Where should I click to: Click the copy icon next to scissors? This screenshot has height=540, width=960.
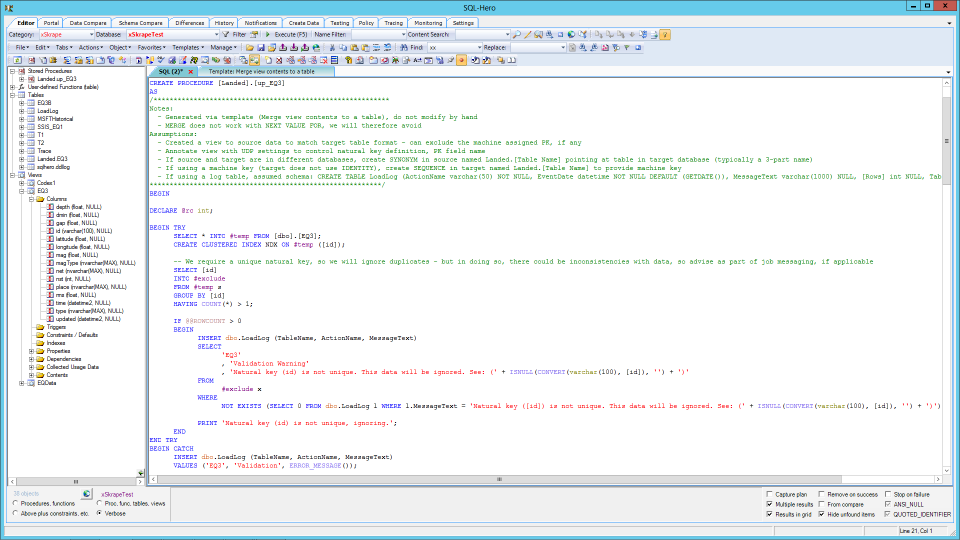[x=343, y=47]
